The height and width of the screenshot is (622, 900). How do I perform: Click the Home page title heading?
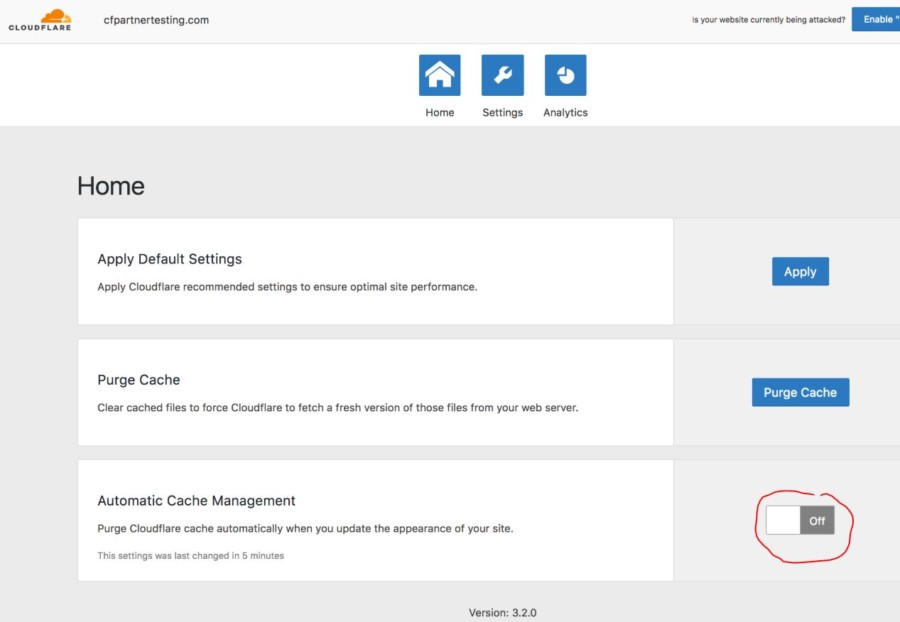(111, 186)
